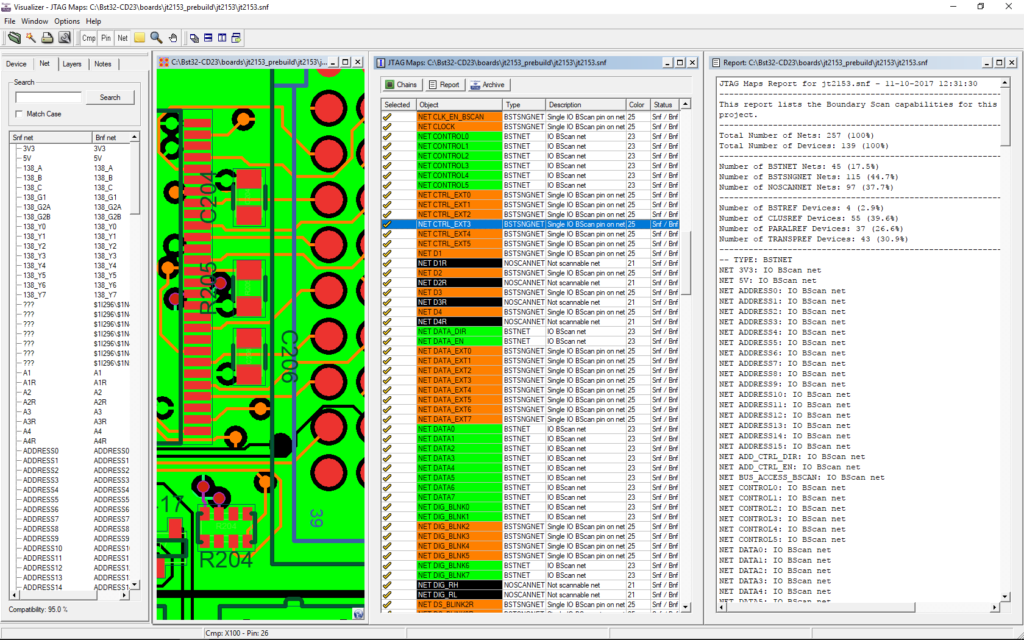Toggle the Pin toolbar button
The image size is (1024, 640).
106,38
